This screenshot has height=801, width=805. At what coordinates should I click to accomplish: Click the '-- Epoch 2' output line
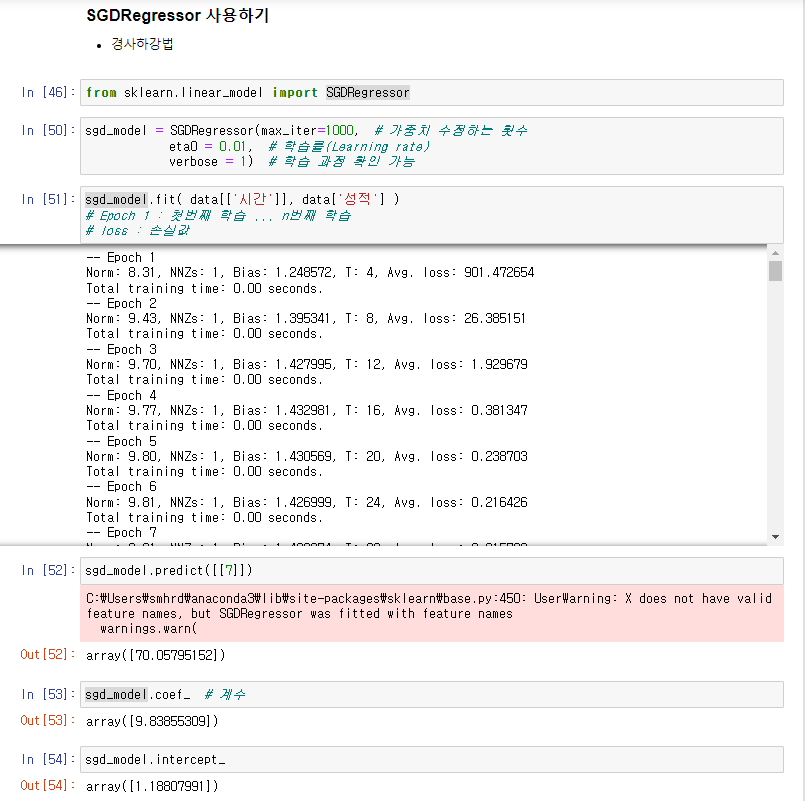pyautogui.click(x=121, y=303)
